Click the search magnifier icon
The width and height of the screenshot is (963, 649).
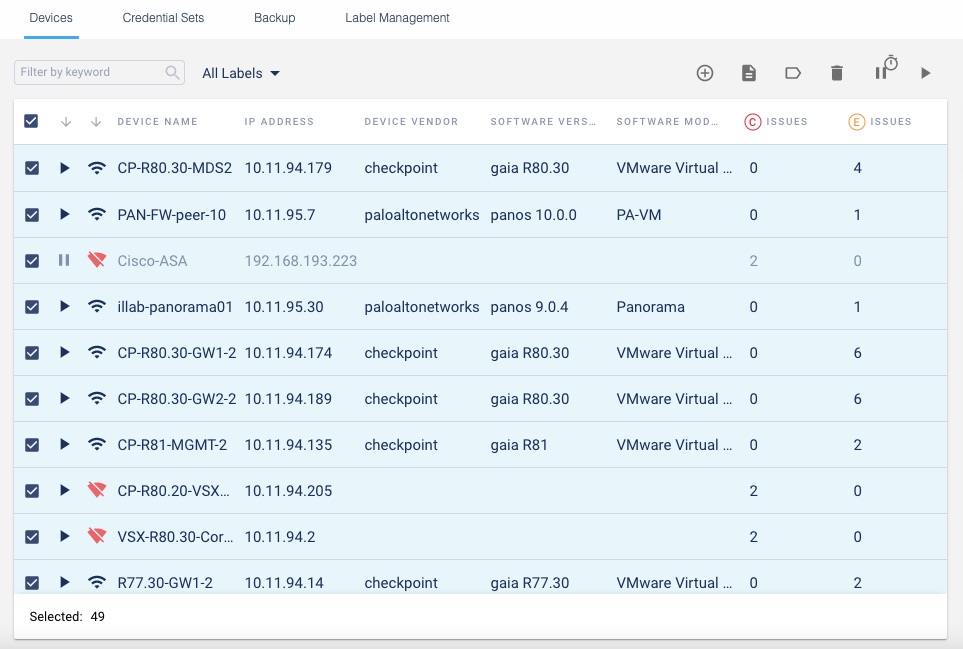(x=173, y=72)
